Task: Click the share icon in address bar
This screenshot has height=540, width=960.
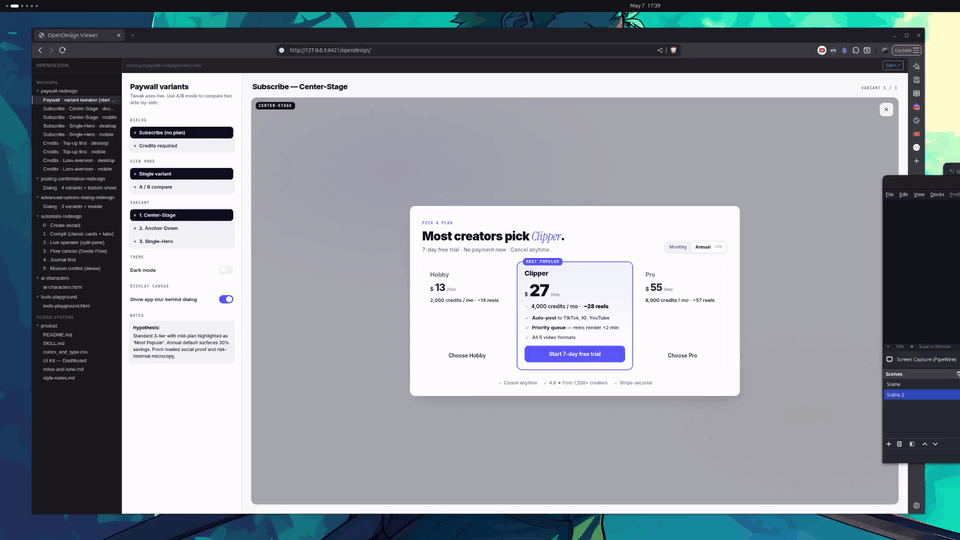Action: (660, 50)
